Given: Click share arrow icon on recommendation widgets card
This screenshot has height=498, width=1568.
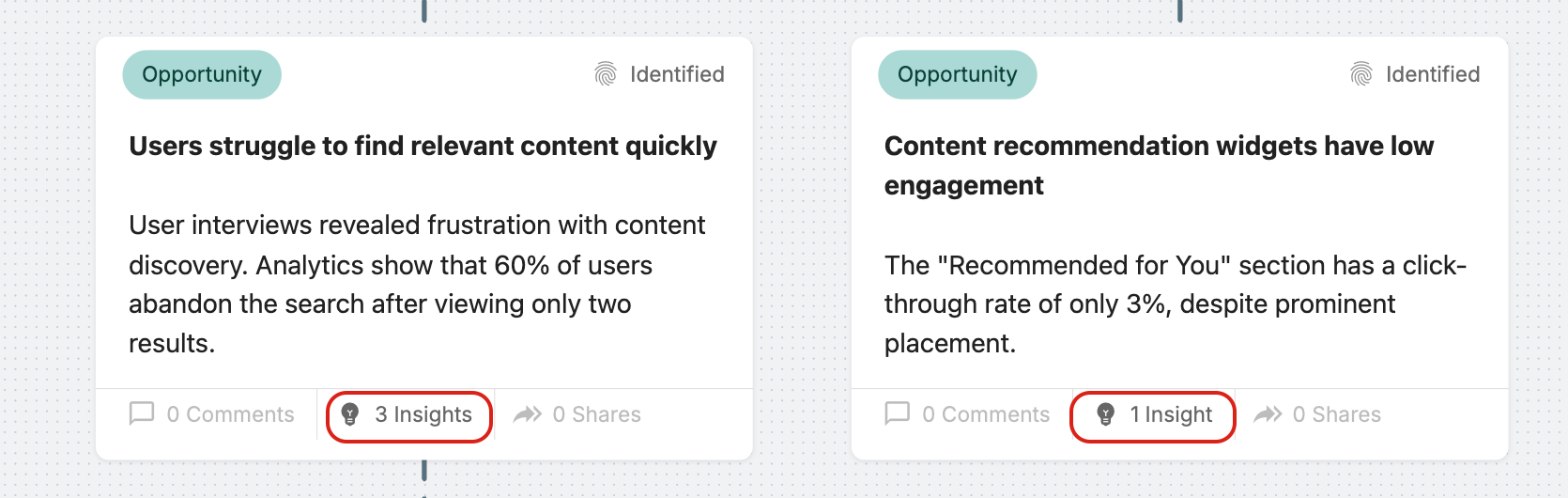Looking at the screenshot, I should point(1268,414).
